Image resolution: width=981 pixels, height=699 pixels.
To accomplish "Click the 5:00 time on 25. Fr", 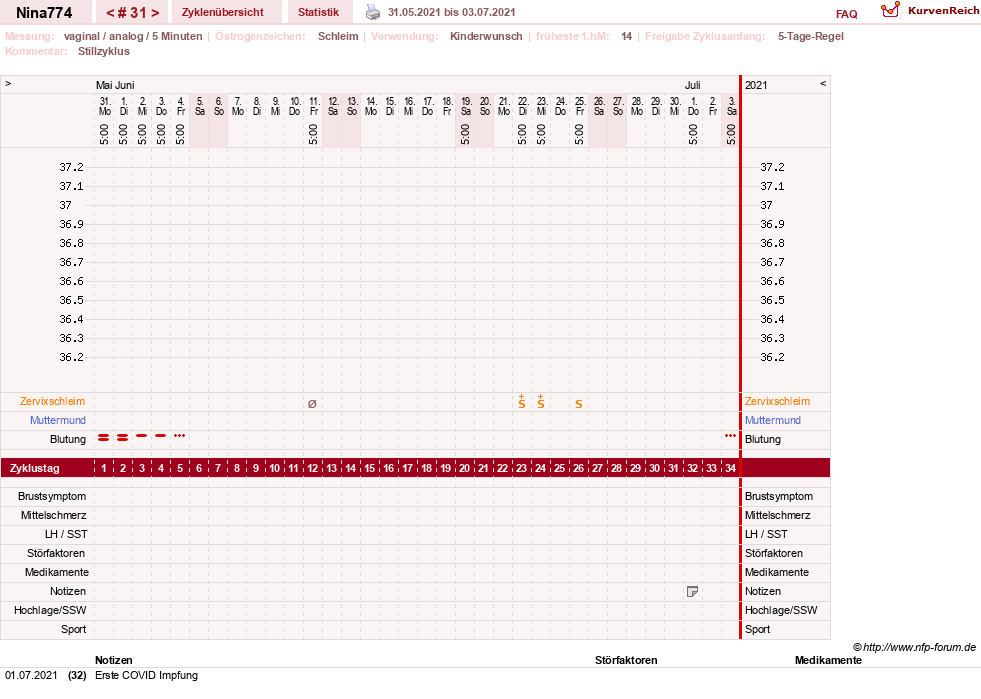I will (579, 134).
